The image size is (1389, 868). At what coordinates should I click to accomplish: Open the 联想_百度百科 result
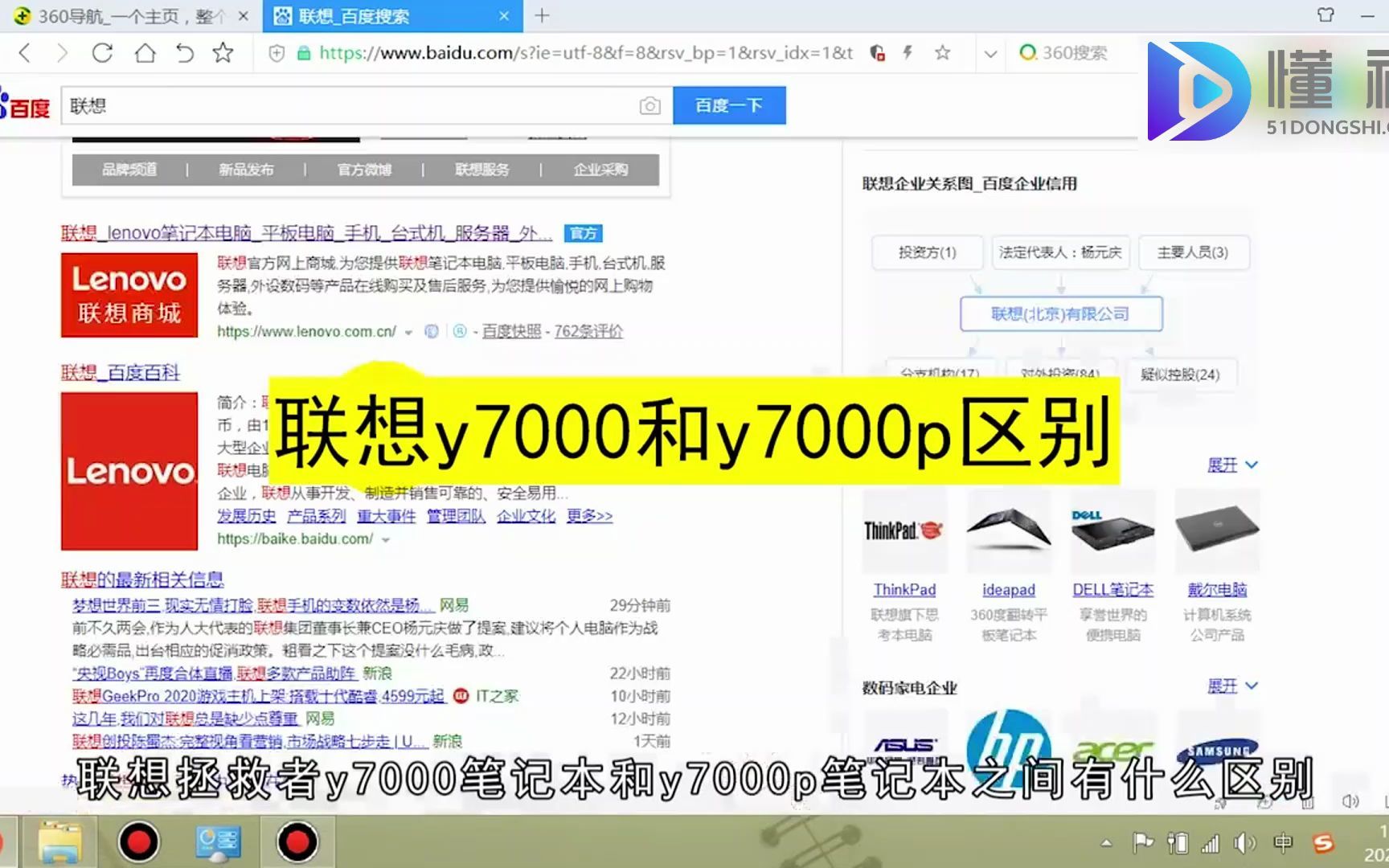tap(121, 372)
